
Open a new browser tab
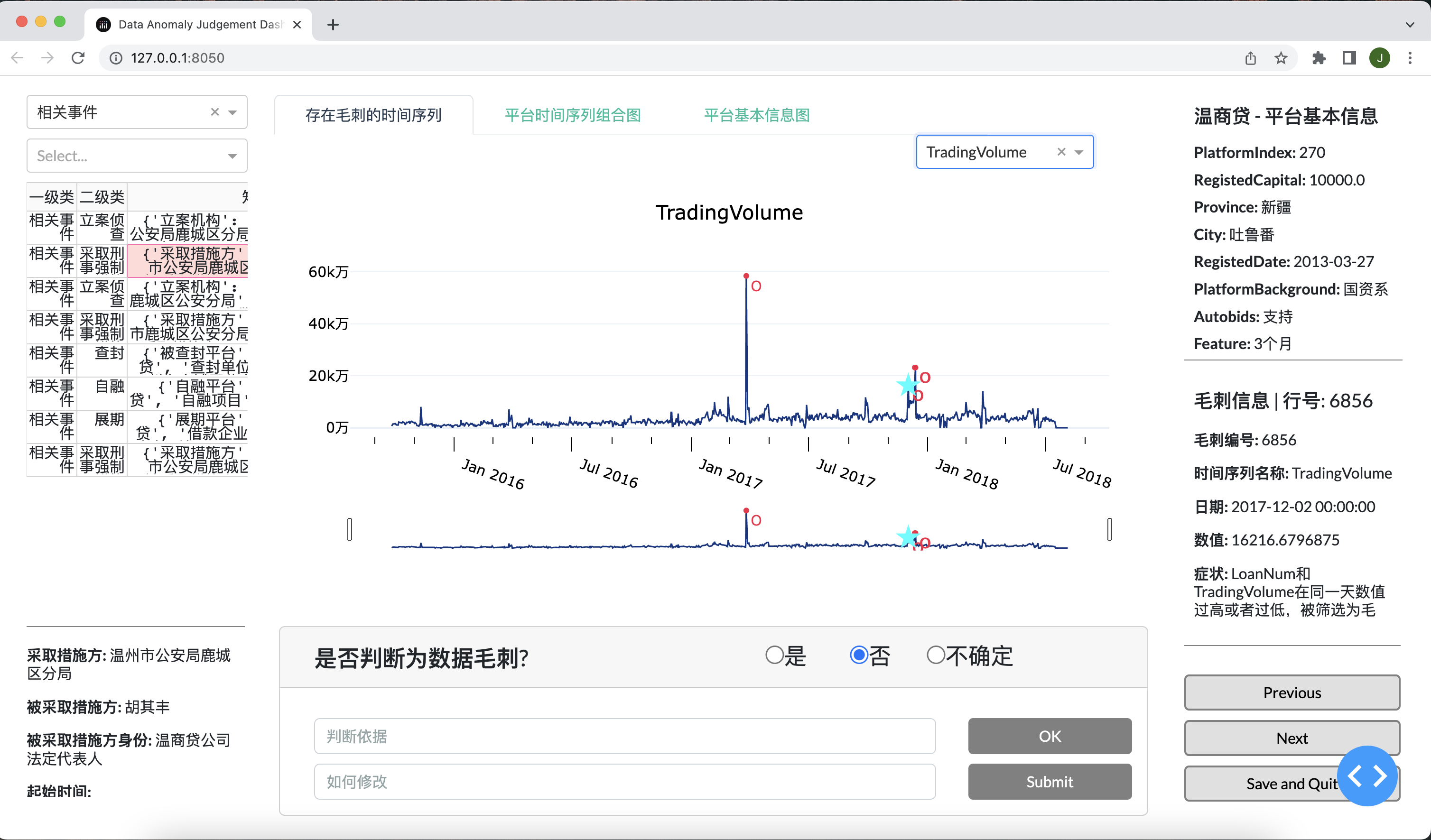pos(334,24)
